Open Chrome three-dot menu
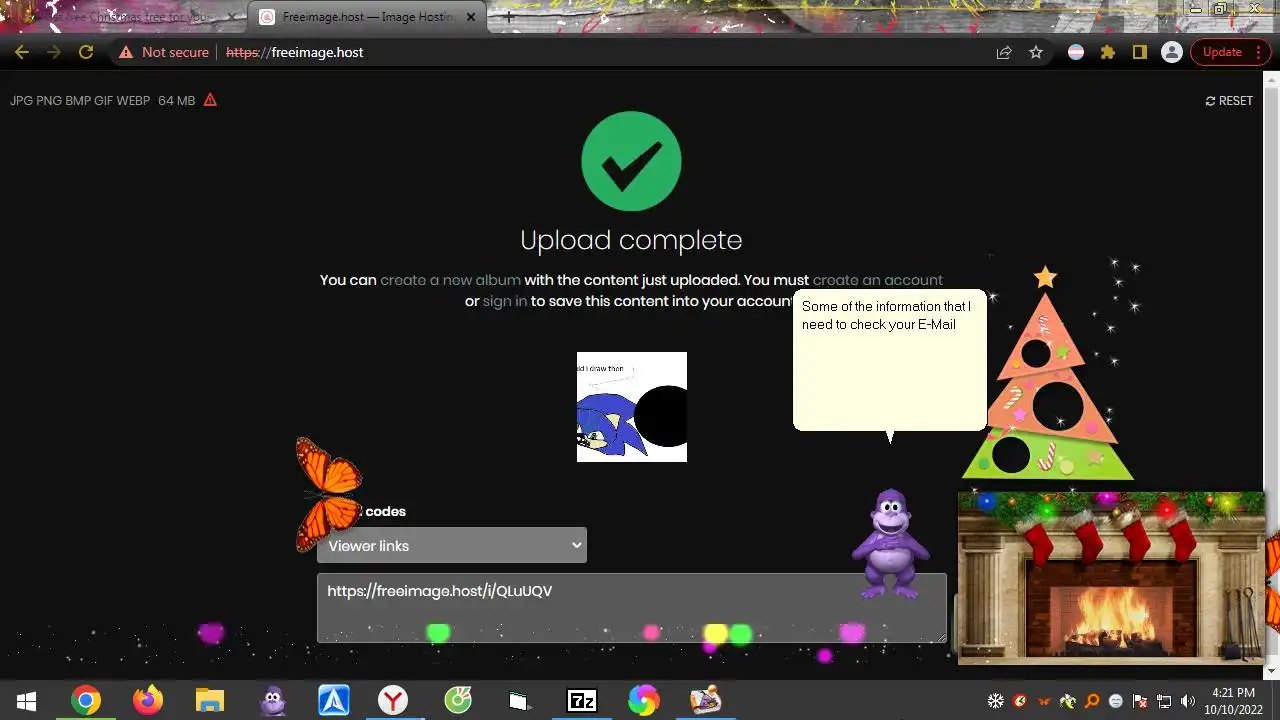Viewport: 1280px width, 720px height. coord(1259,52)
